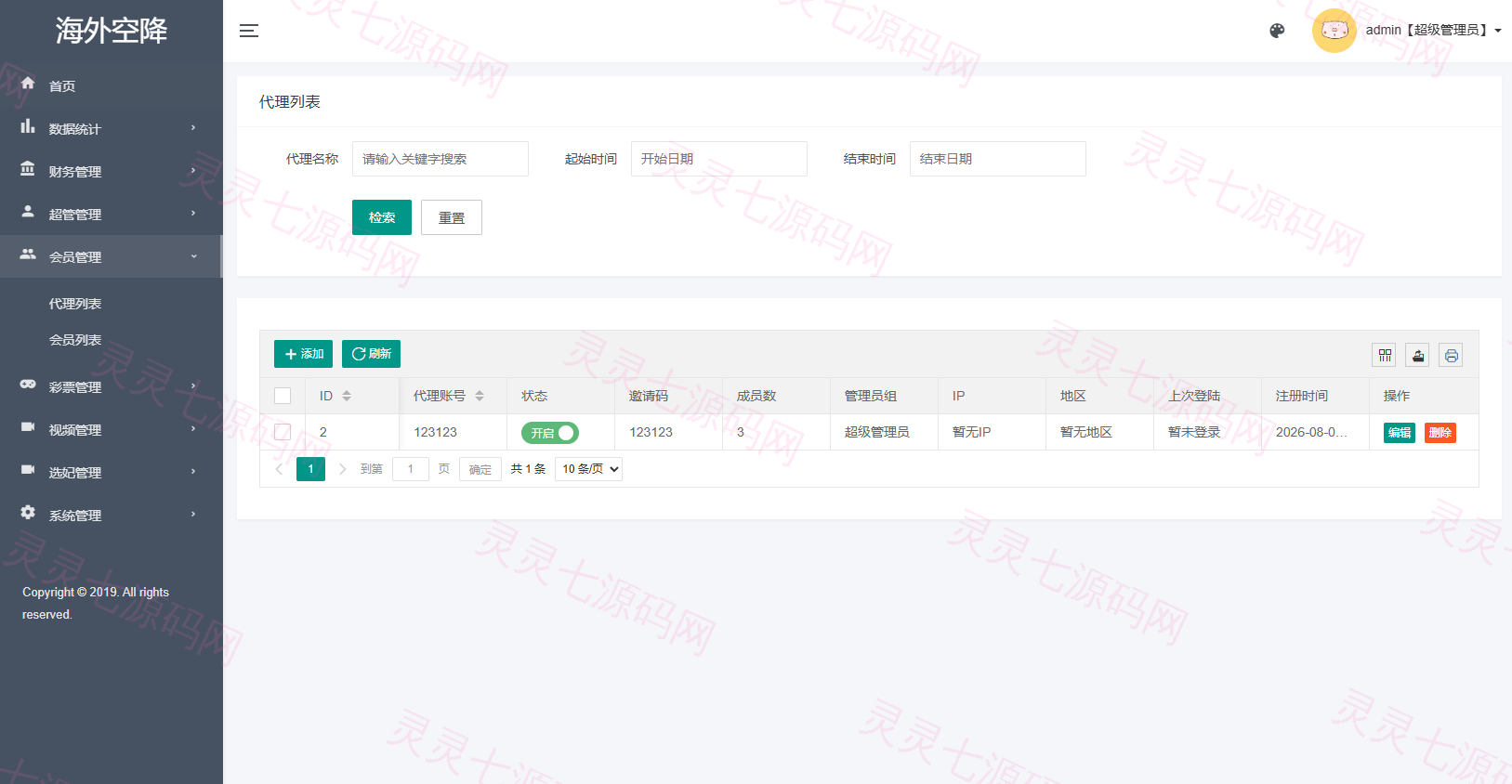Expand 彩票管理 menu chevron
Image resolution: width=1512 pixels, height=784 pixels.
(193, 386)
